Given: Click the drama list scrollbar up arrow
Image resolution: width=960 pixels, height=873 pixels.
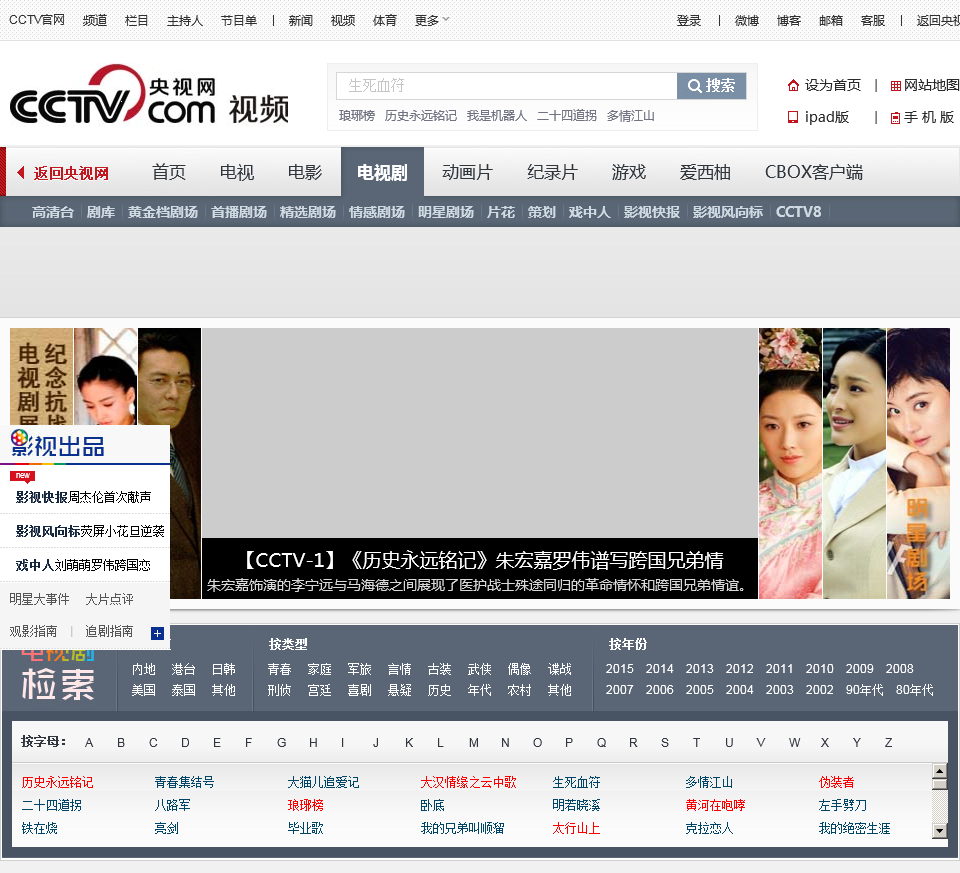Looking at the screenshot, I should (939, 771).
